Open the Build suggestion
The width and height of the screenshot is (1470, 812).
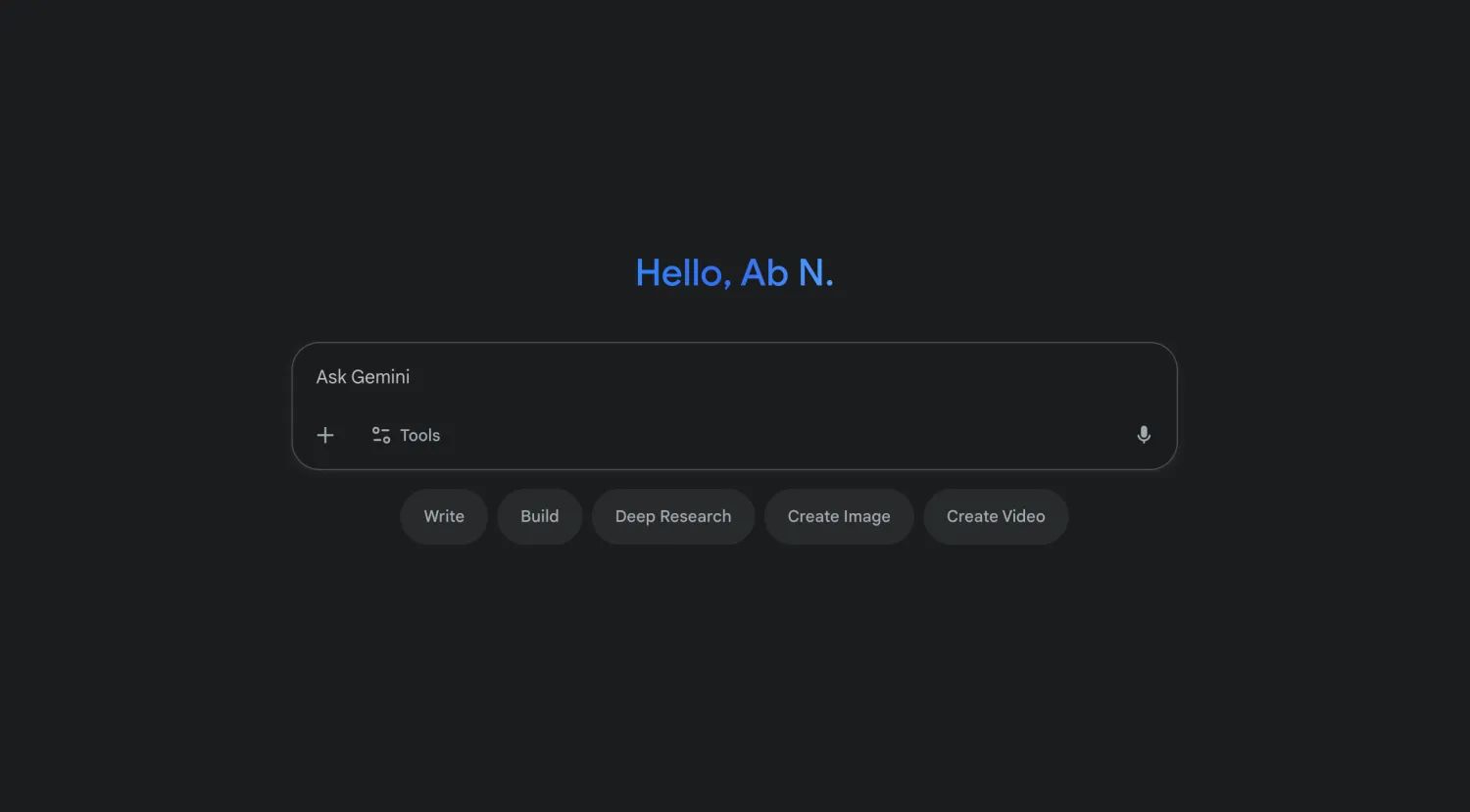click(539, 516)
